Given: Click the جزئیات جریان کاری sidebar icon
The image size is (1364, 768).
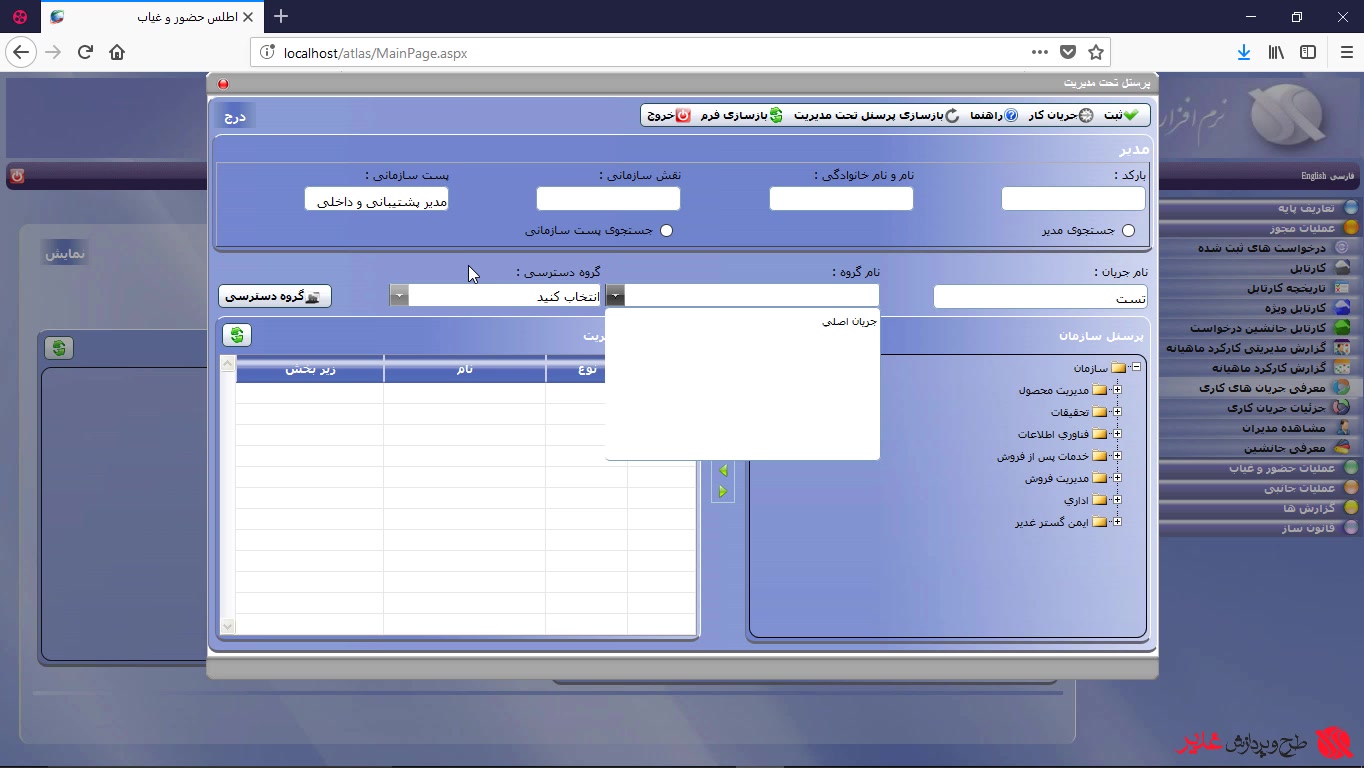Looking at the screenshot, I should coord(1342,408).
